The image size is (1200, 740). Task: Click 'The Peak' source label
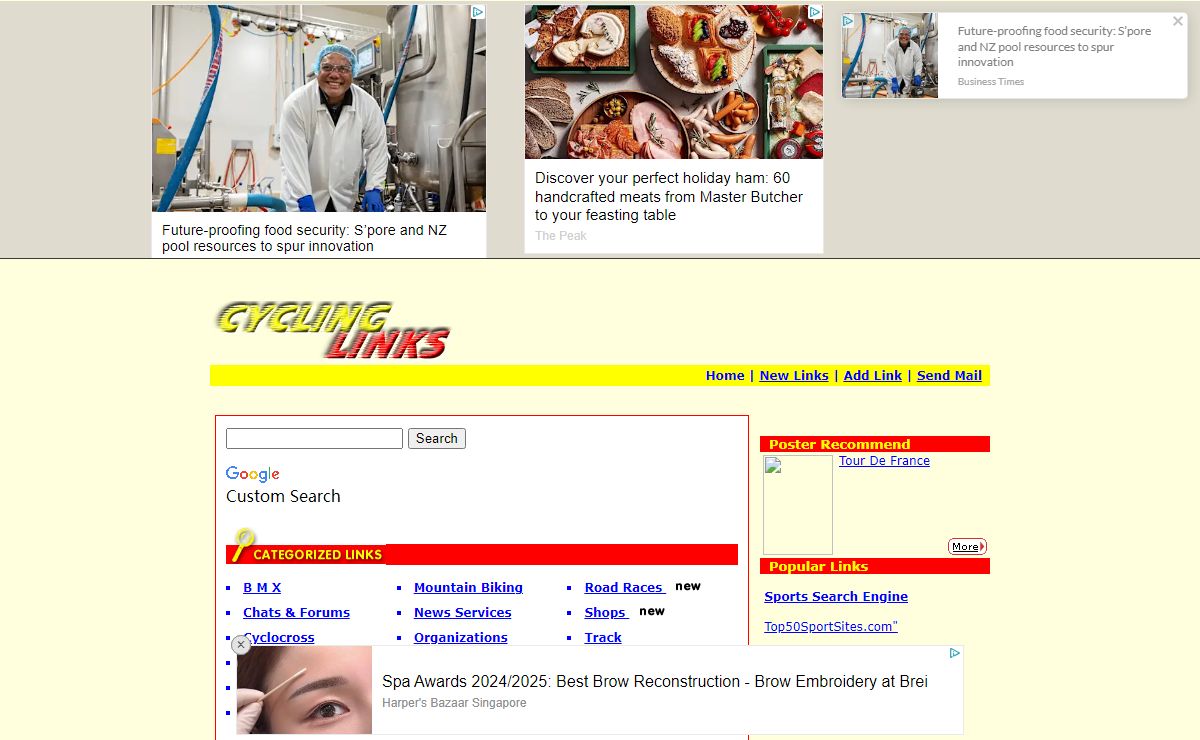(561, 236)
